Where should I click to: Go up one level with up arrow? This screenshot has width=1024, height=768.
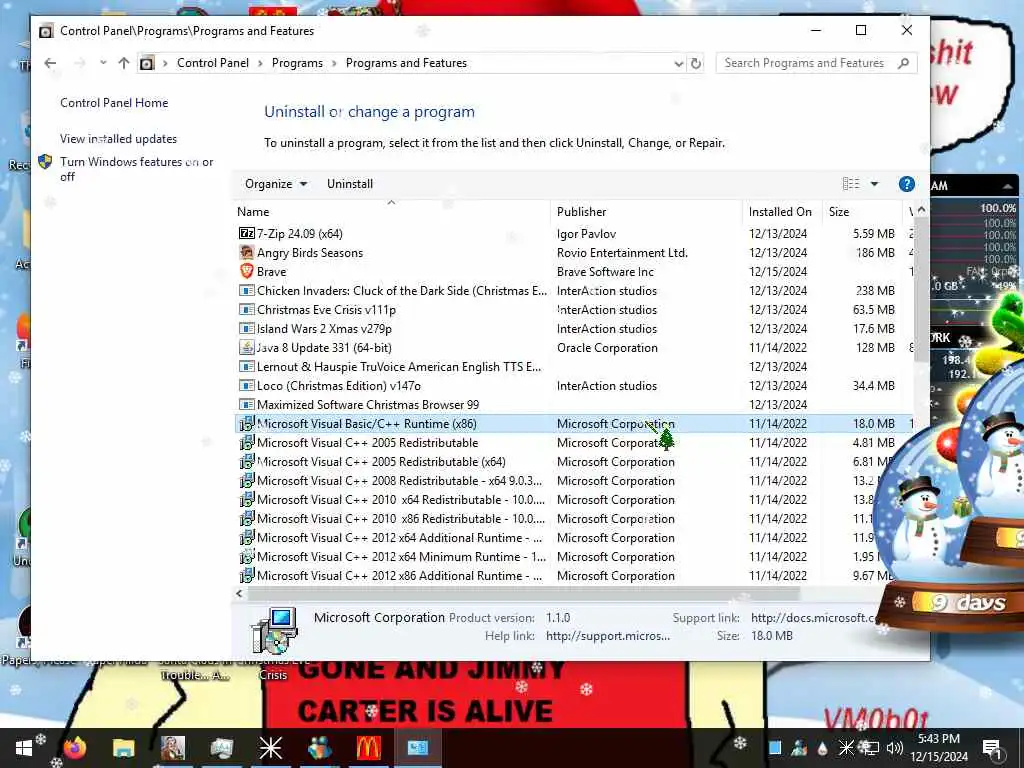[x=123, y=63]
